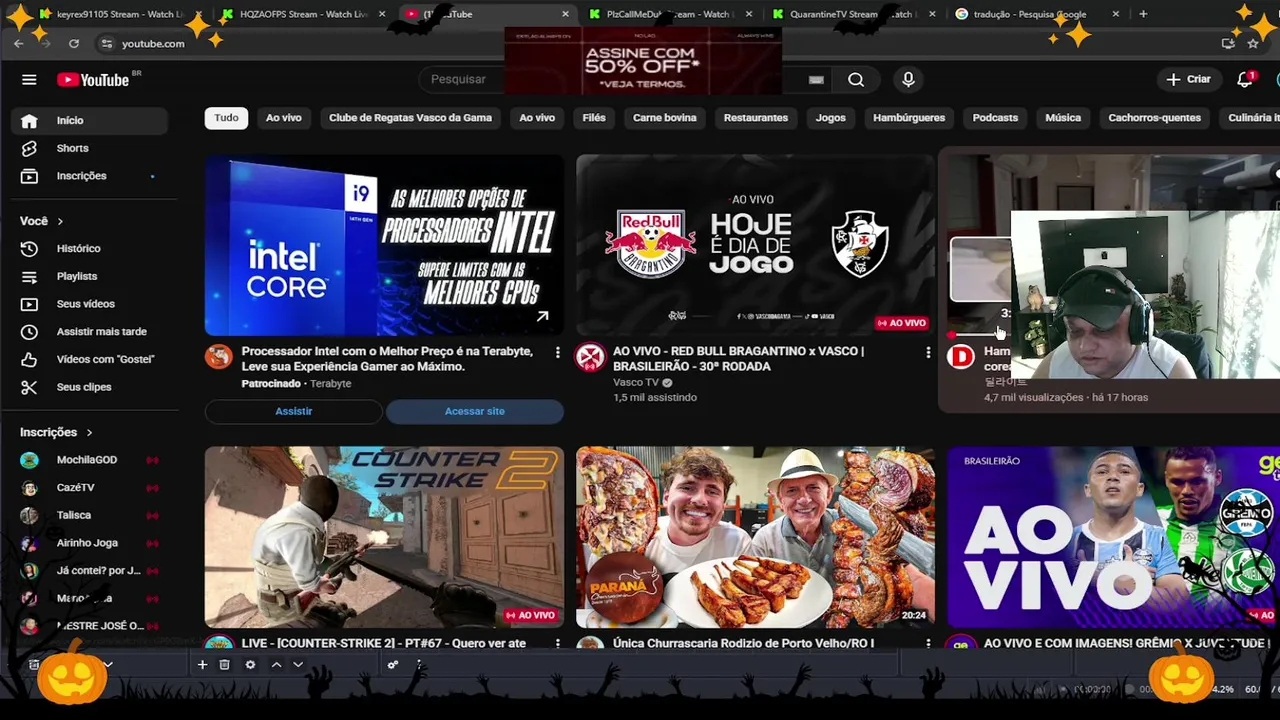The width and height of the screenshot is (1280, 720).
Task: Open a new browser tab with plus
Action: [x=1143, y=14]
